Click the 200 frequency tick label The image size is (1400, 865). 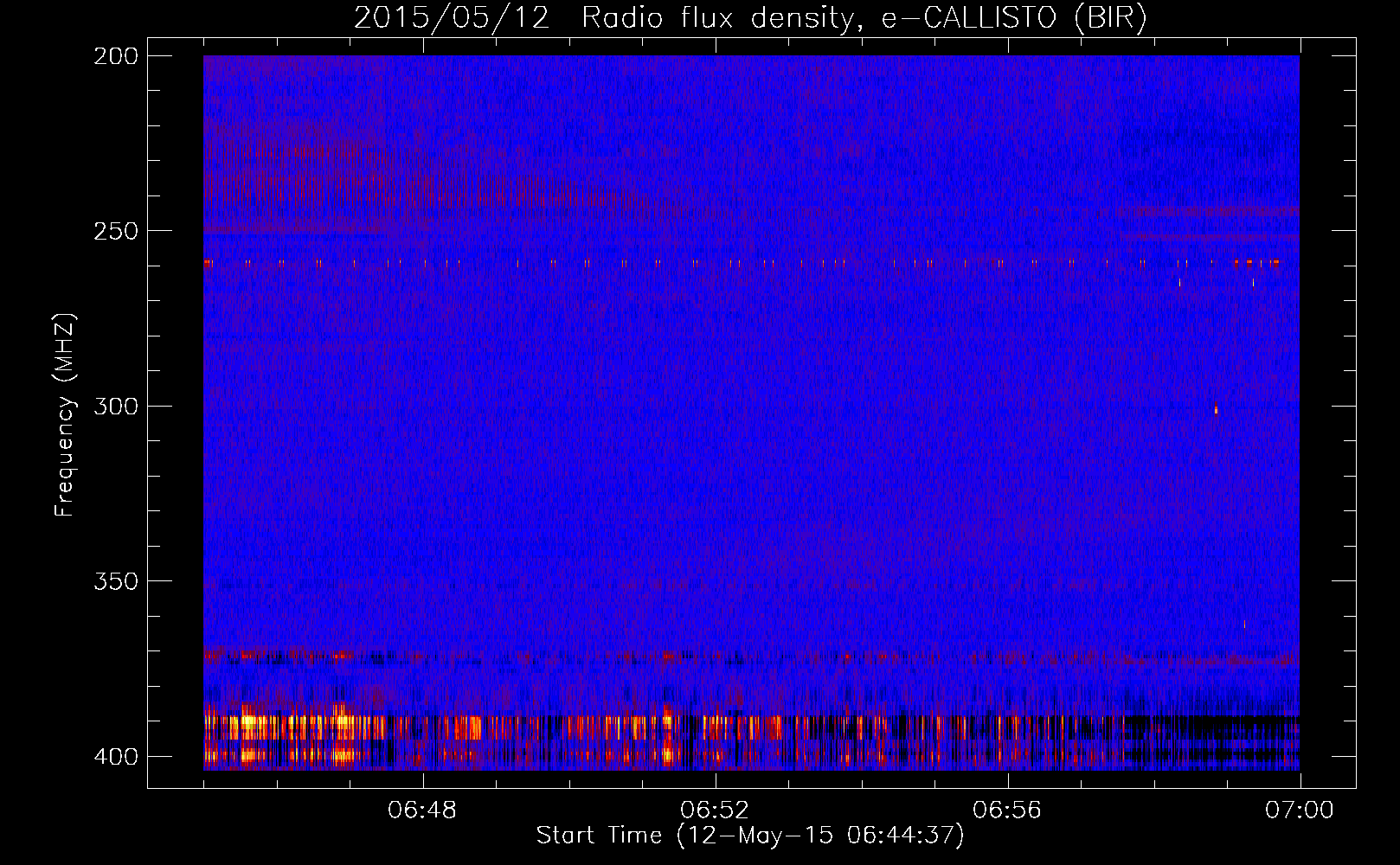[116, 56]
